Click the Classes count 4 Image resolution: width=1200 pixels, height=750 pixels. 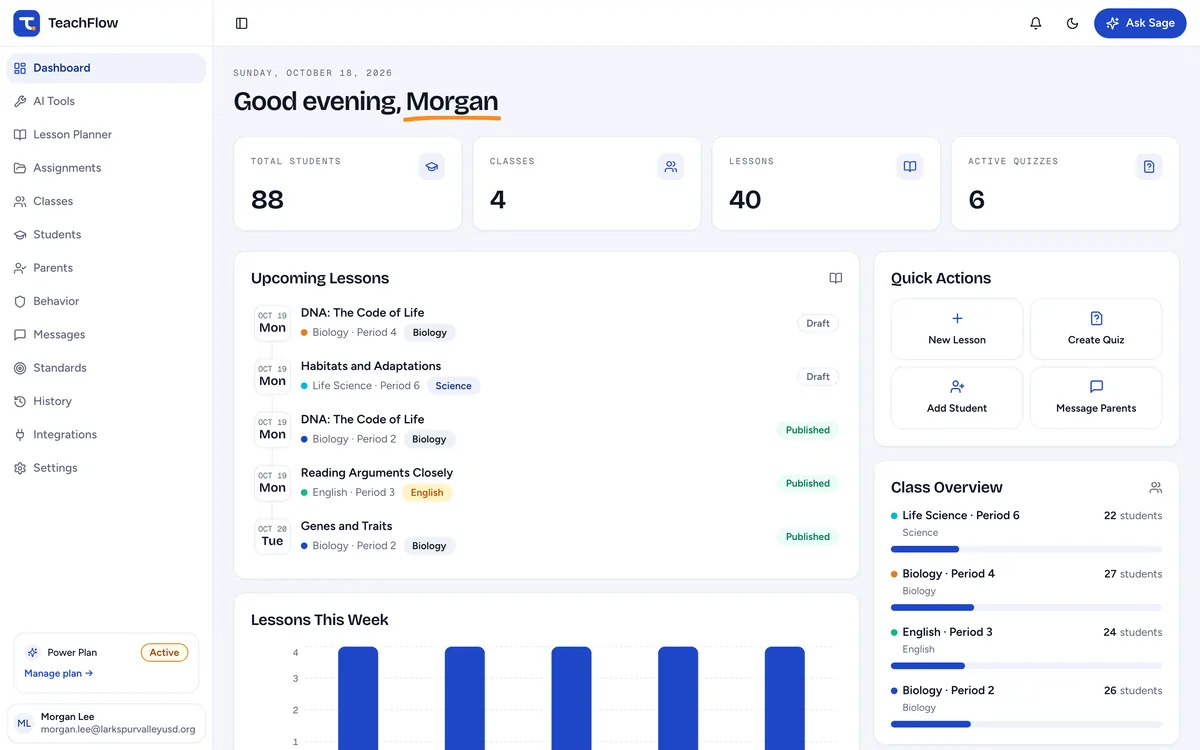coord(498,200)
